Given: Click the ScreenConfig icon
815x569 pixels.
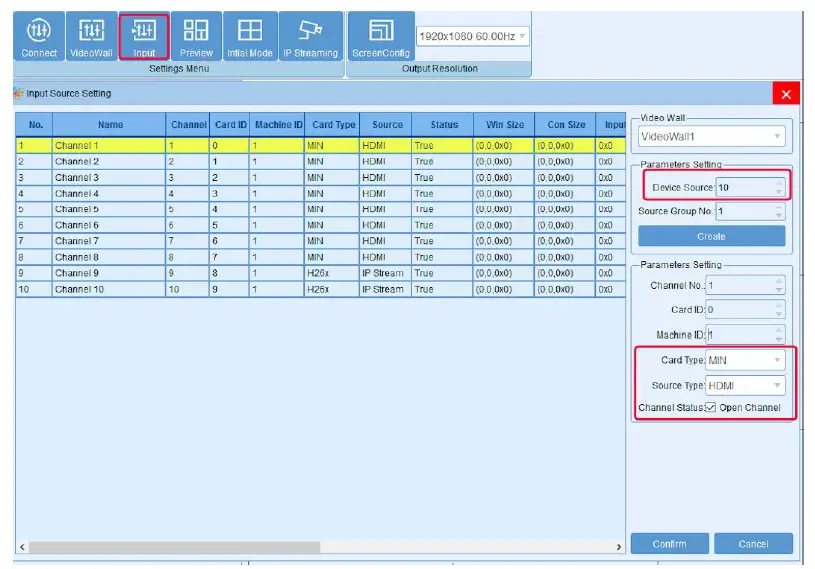Looking at the screenshot, I should [381, 37].
